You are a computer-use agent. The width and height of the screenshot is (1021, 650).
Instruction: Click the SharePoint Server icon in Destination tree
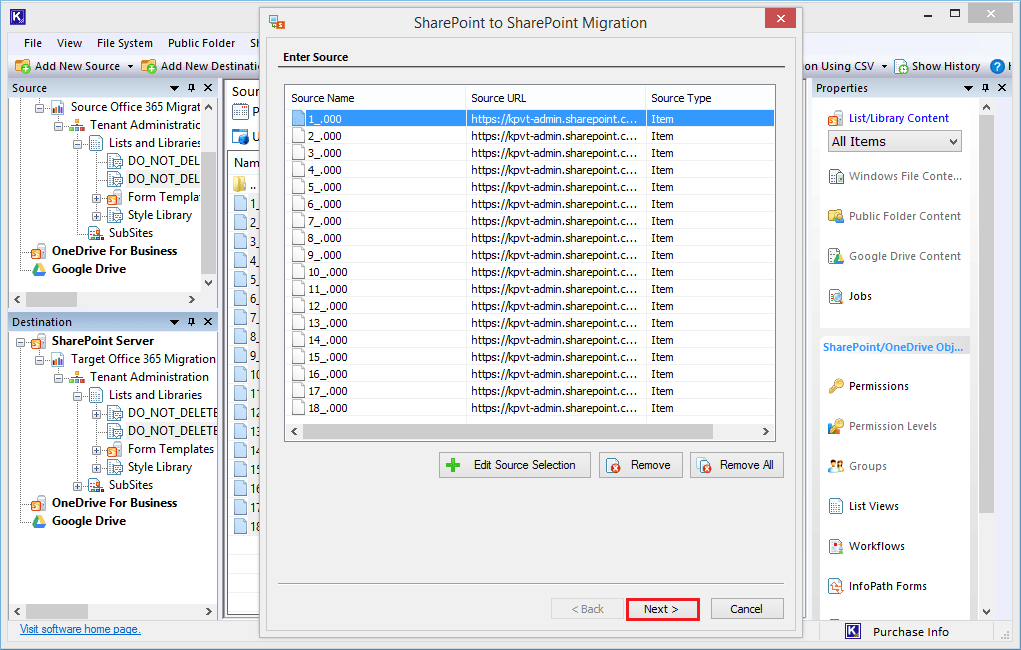pyautogui.click(x=39, y=341)
